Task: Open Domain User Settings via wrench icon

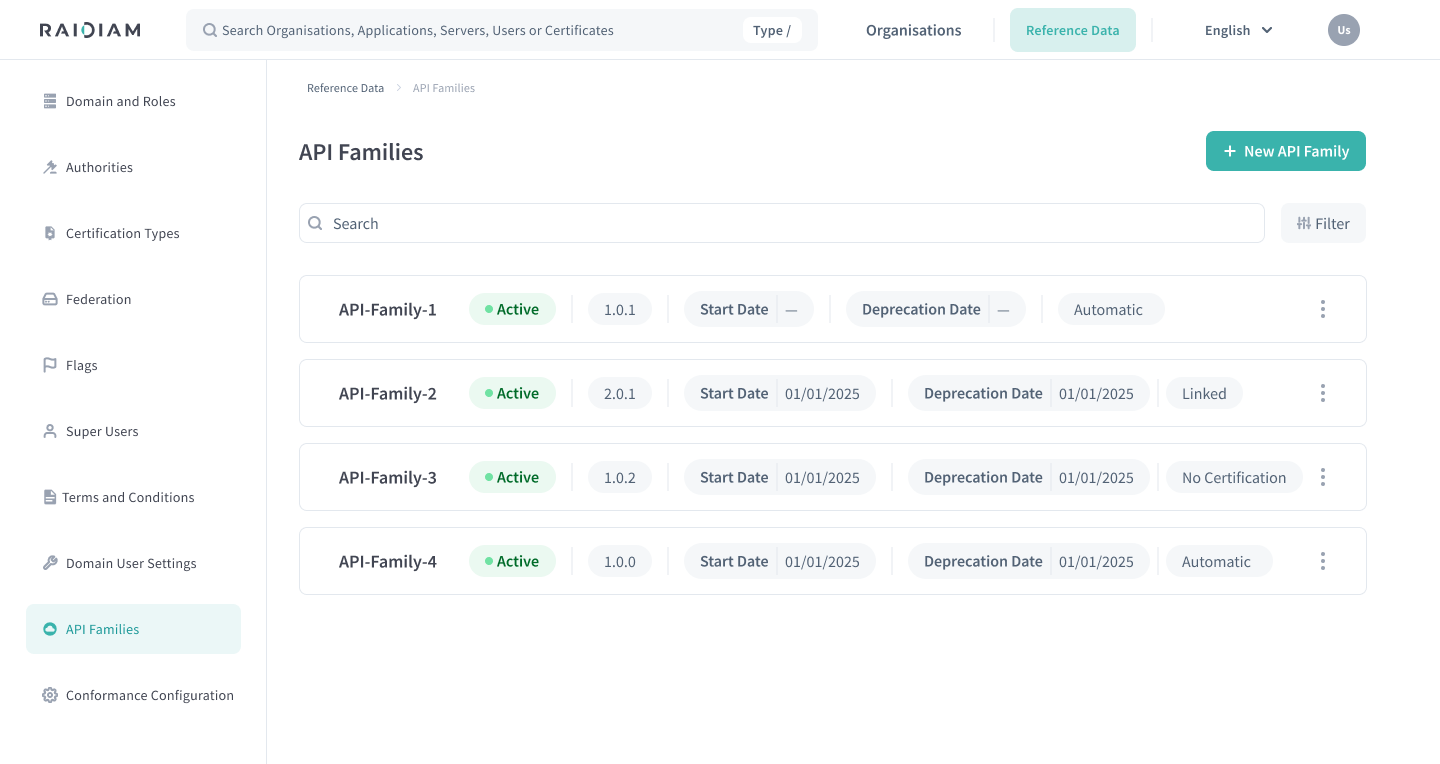Action: [x=49, y=563]
